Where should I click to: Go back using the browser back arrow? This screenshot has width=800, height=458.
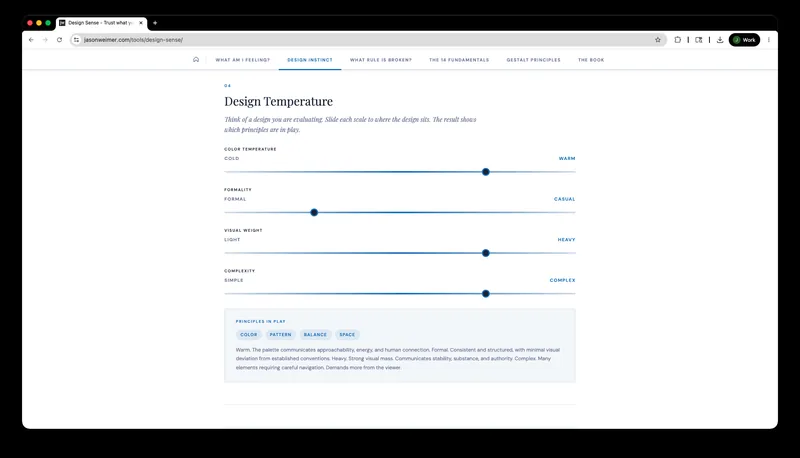point(31,40)
